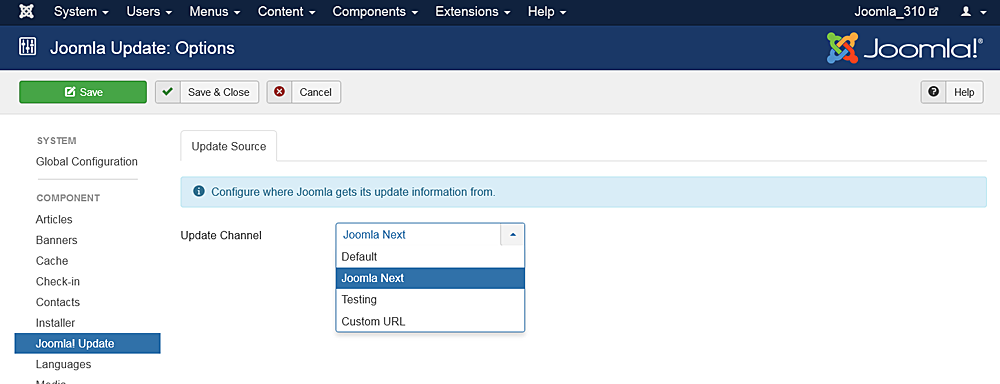This screenshot has width=1000, height=384.
Task: Open the Menus dropdown menu
Action: 215,11
